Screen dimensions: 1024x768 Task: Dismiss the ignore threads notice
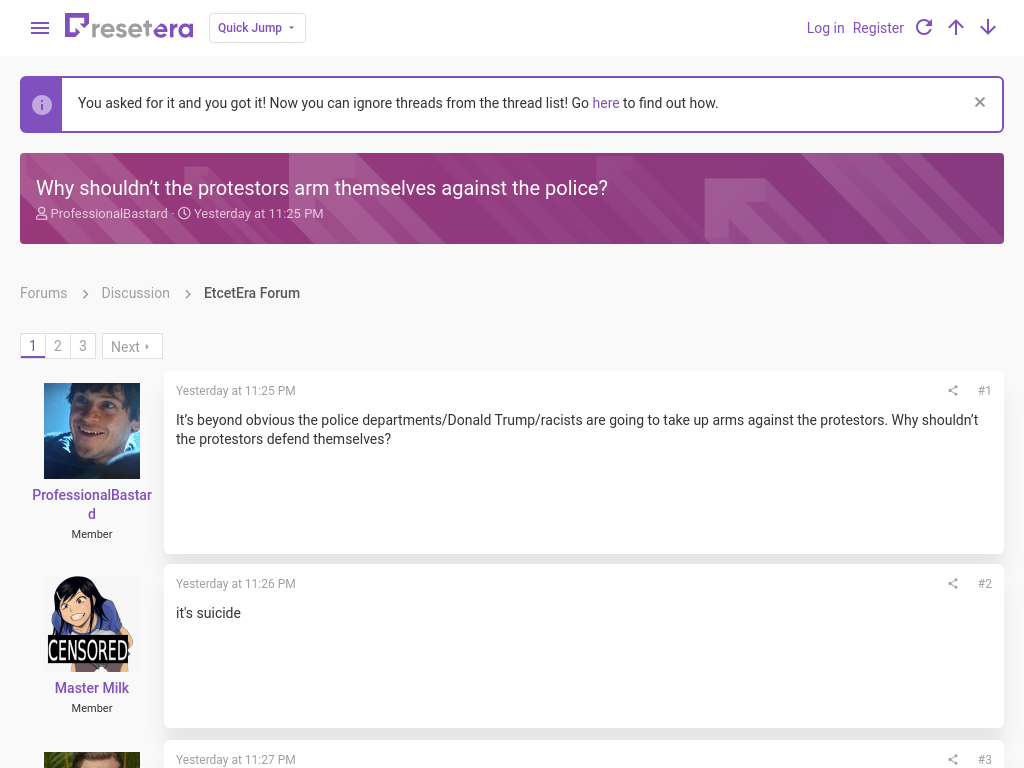click(x=980, y=102)
